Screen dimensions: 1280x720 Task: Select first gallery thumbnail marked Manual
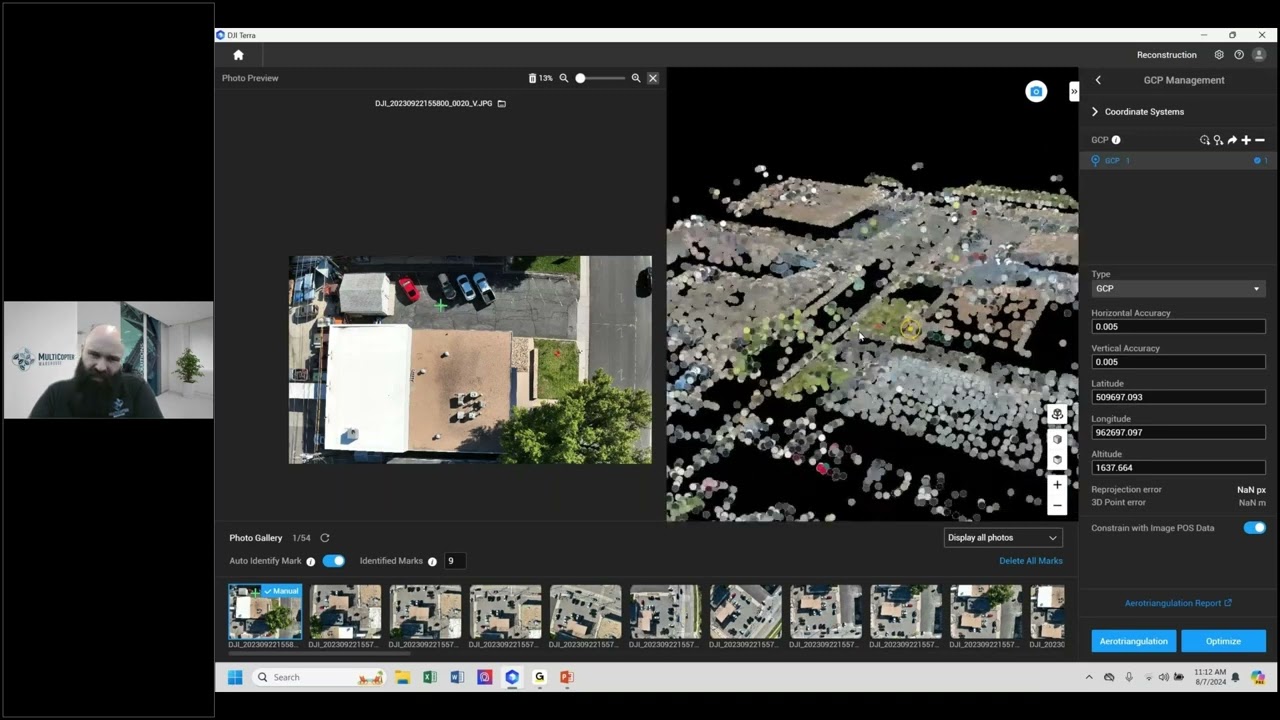(265, 612)
